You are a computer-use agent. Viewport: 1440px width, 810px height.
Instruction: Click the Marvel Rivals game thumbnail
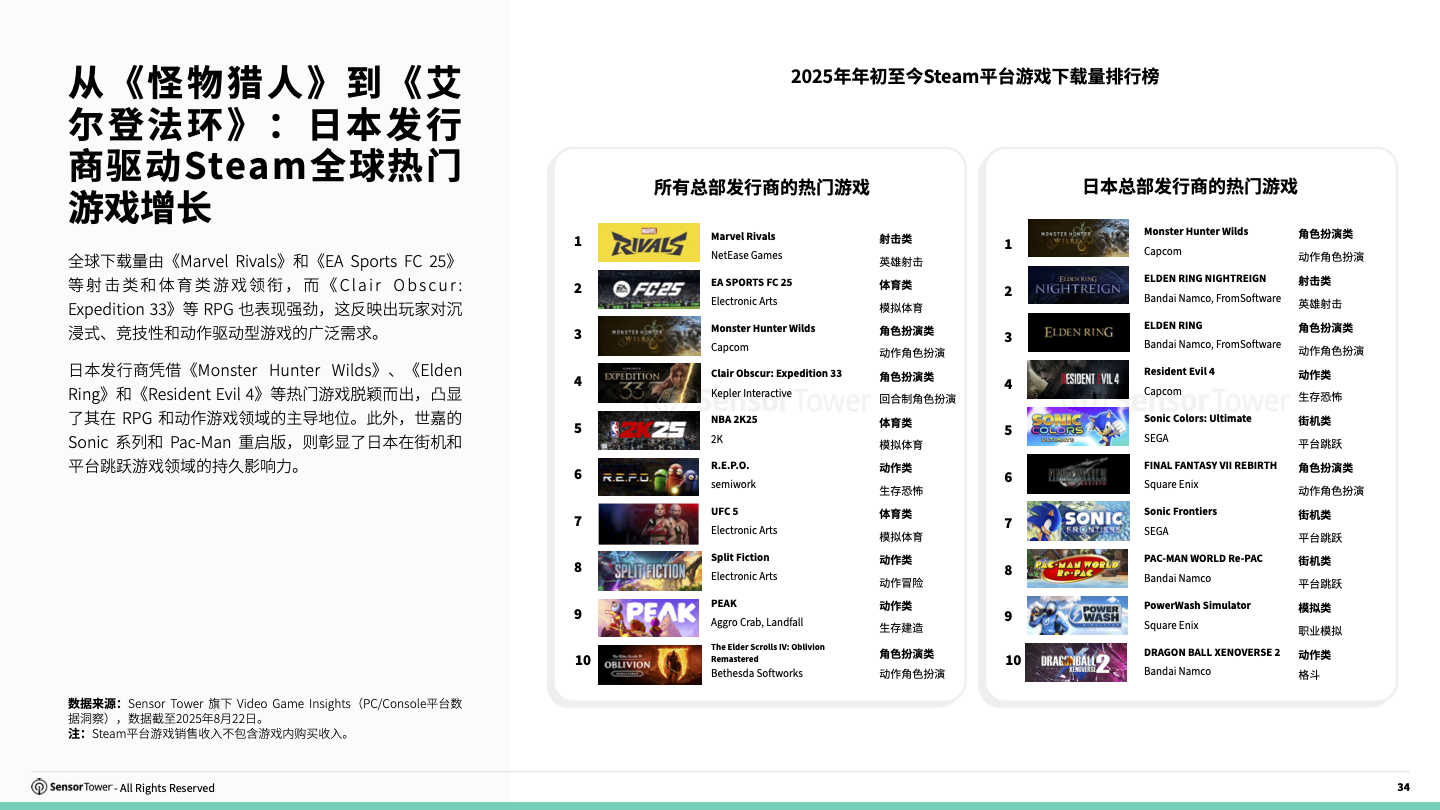pos(649,241)
